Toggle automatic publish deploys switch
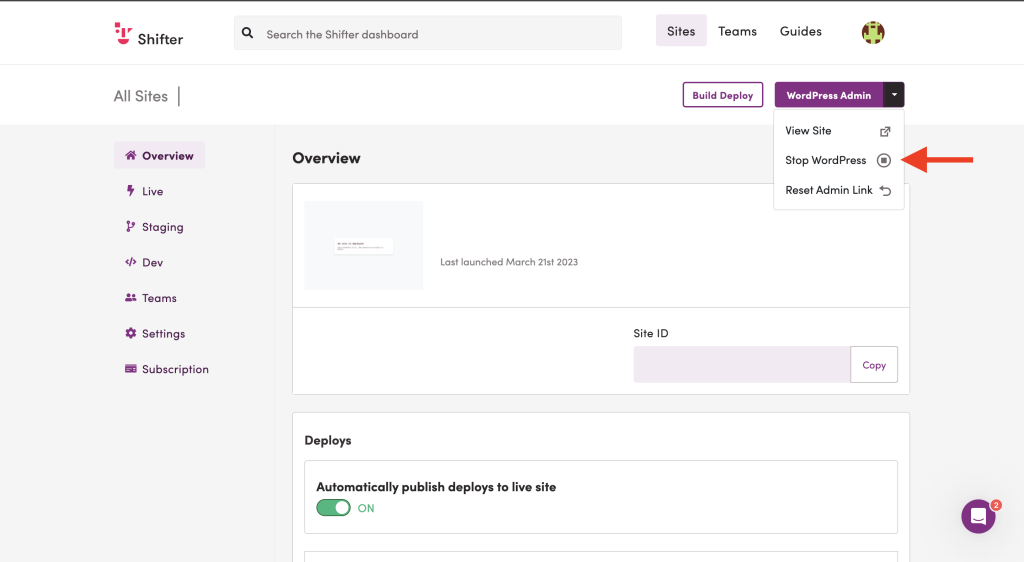The image size is (1024, 562). (334, 508)
